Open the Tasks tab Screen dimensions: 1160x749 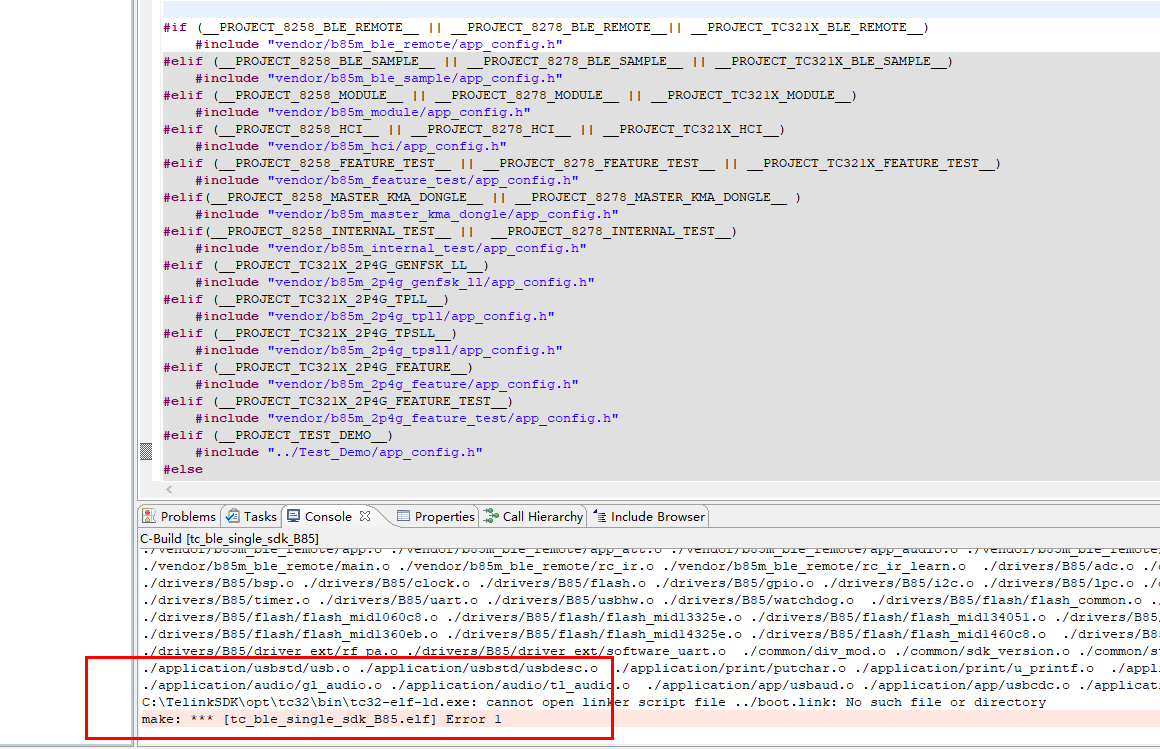(x=252, y=516)
